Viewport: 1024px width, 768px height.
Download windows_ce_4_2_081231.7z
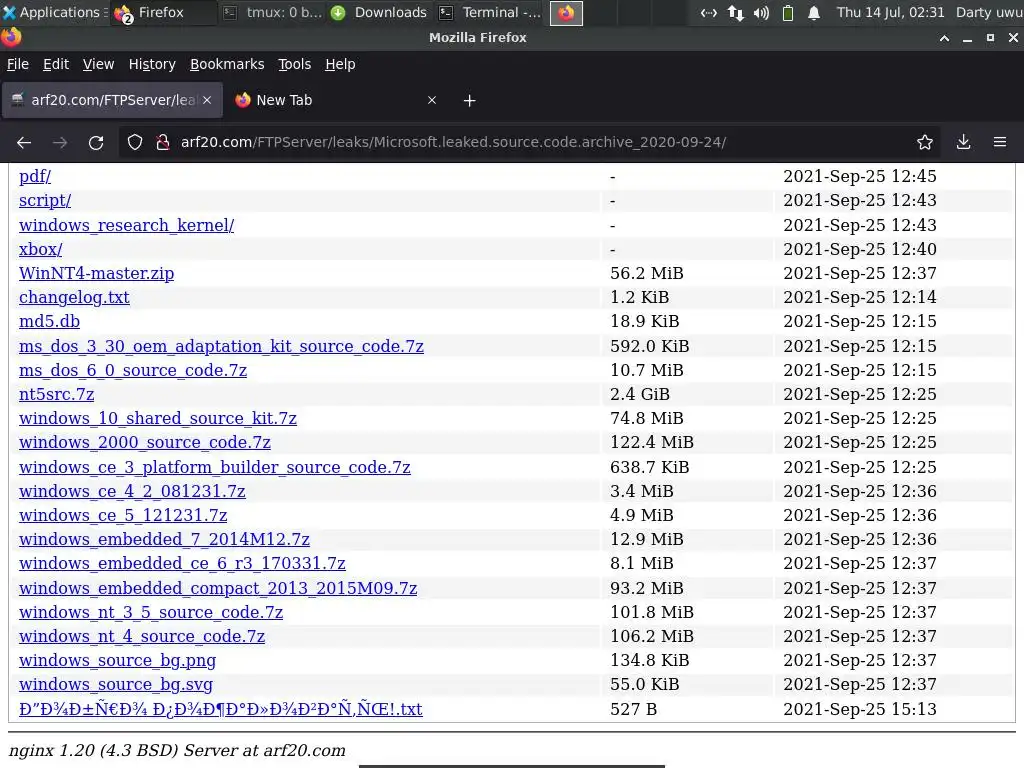132,491
